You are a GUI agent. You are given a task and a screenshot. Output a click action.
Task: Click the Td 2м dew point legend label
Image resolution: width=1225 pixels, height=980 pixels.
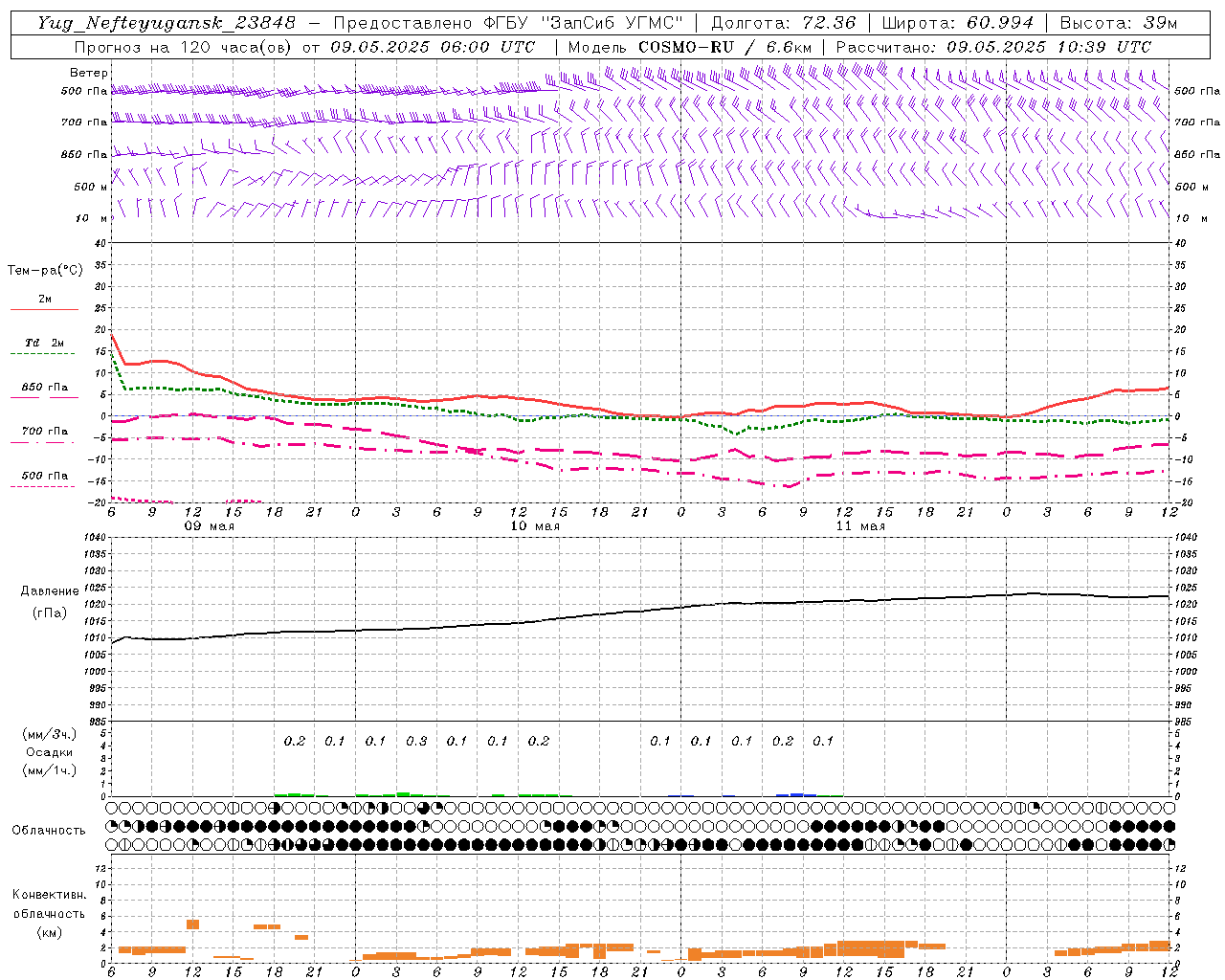coord(45,343)
